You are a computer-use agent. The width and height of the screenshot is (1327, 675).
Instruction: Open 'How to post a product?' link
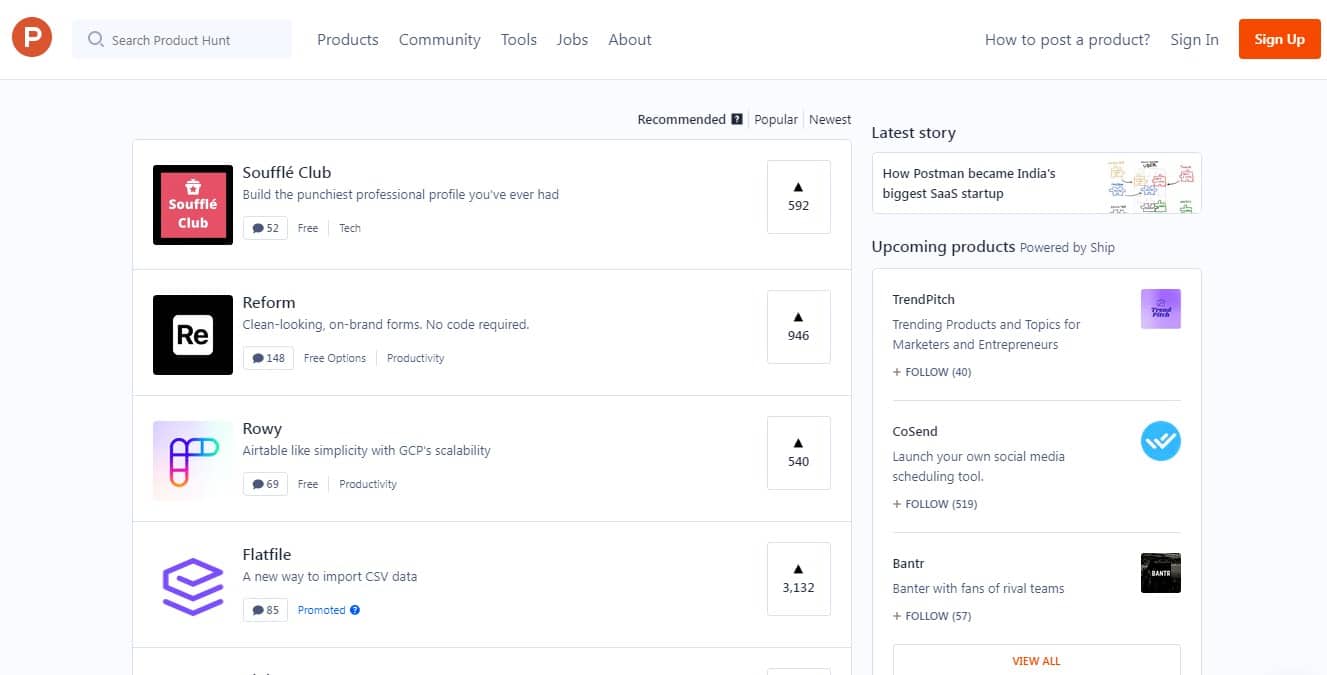click(x=1068, y=40)
